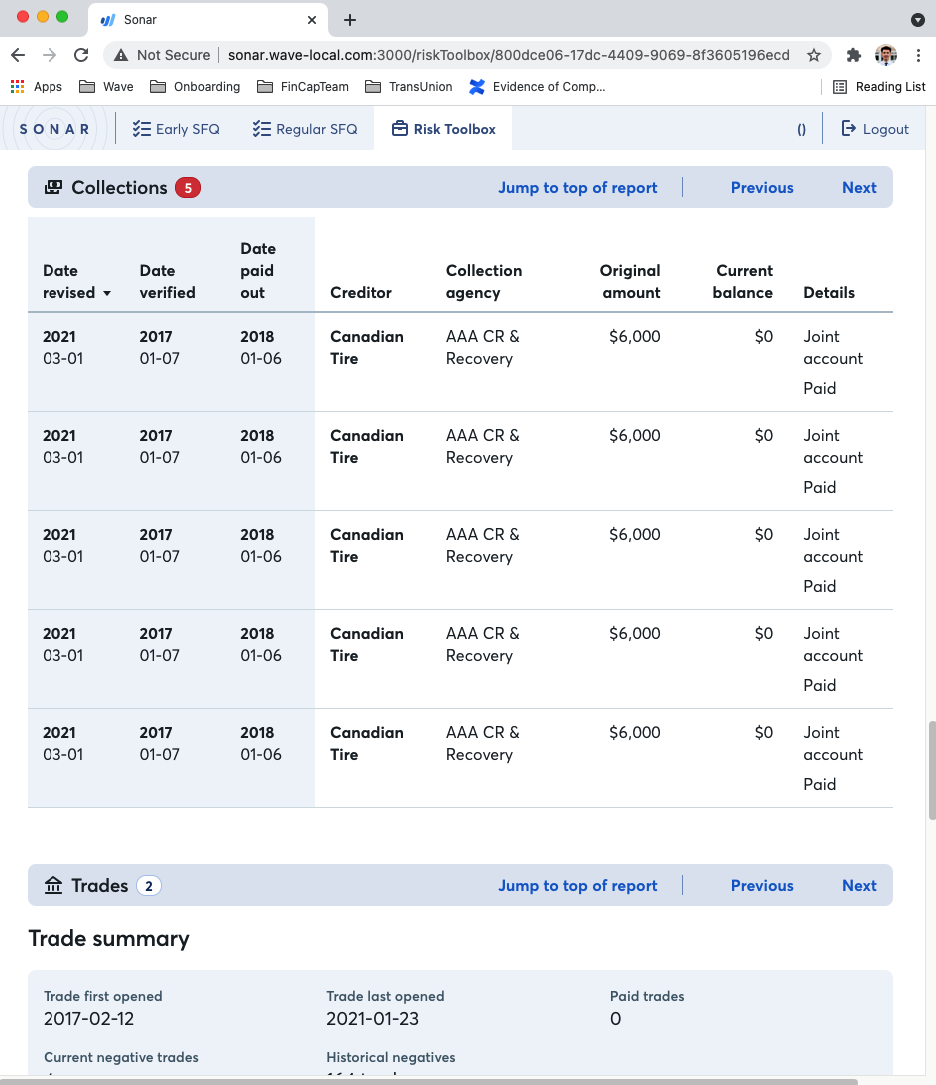Click the Collections section icon
This screenshot has width=936, height=1085.
(x=54, y=187)
